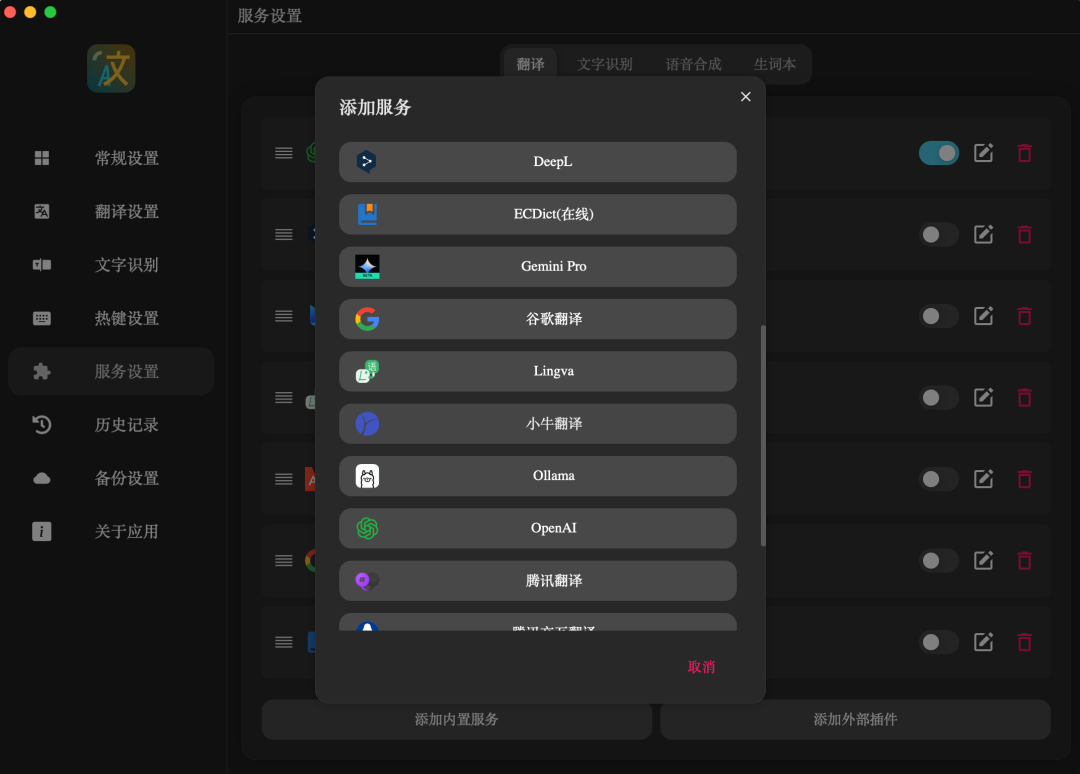Grab the drag handle beside the red A icon
Image resolution: width=1080 pixels, height=774 pixels.
click(284, 479)
